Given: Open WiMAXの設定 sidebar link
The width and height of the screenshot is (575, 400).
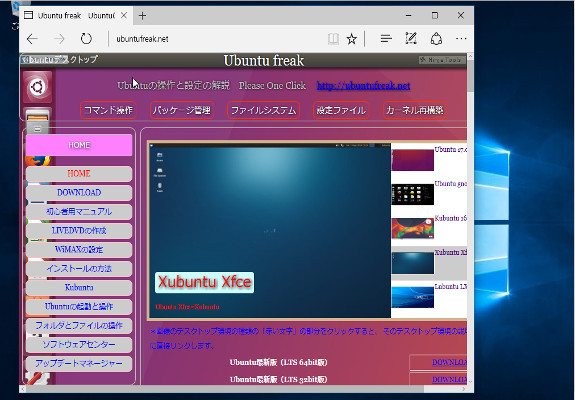Looking at the screenshot, I should coord(79,250).
